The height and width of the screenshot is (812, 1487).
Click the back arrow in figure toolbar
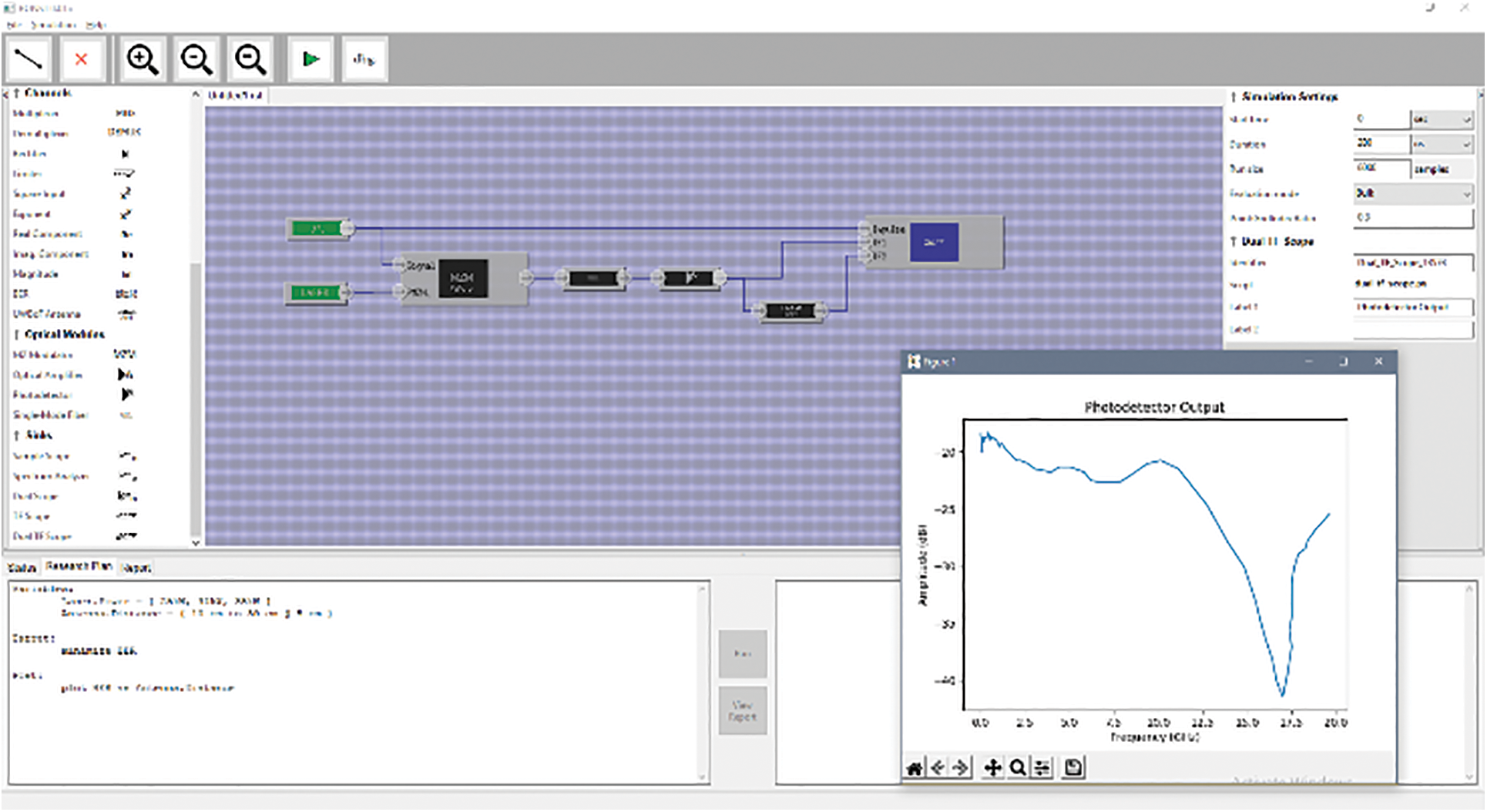pyautogui.click(x=938, y=767)
